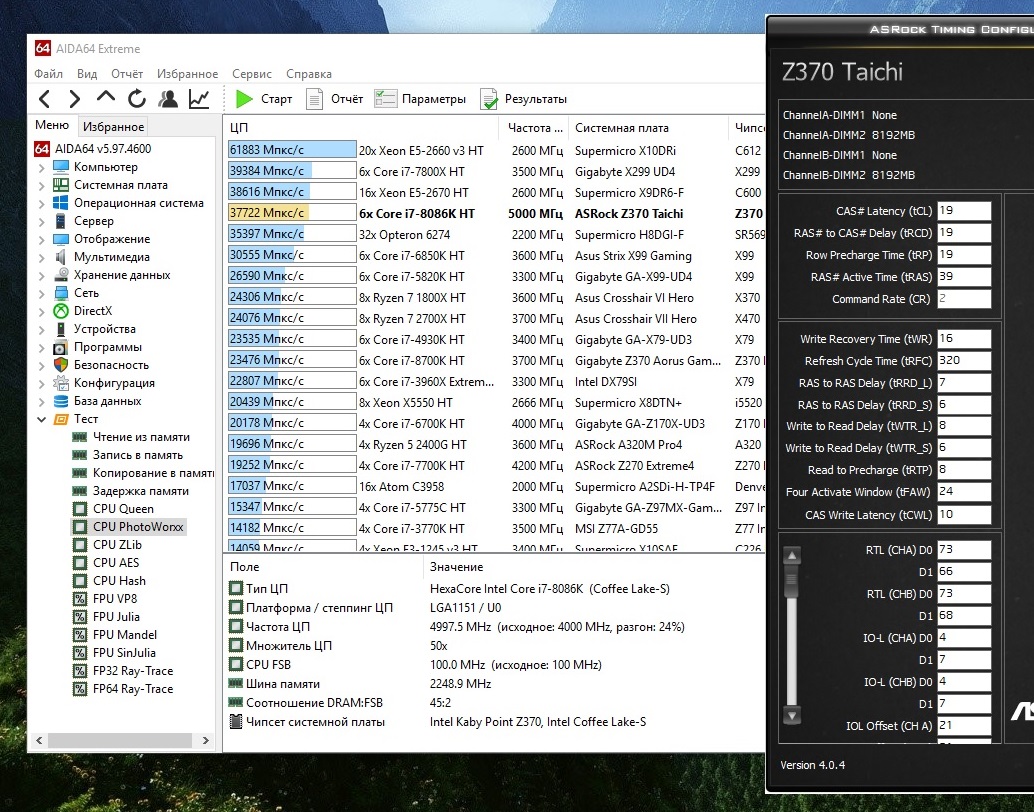Click the Back navigation arrow in AIDA64
Viewport: 1034px width, 812px height.
tap(44, 100)
